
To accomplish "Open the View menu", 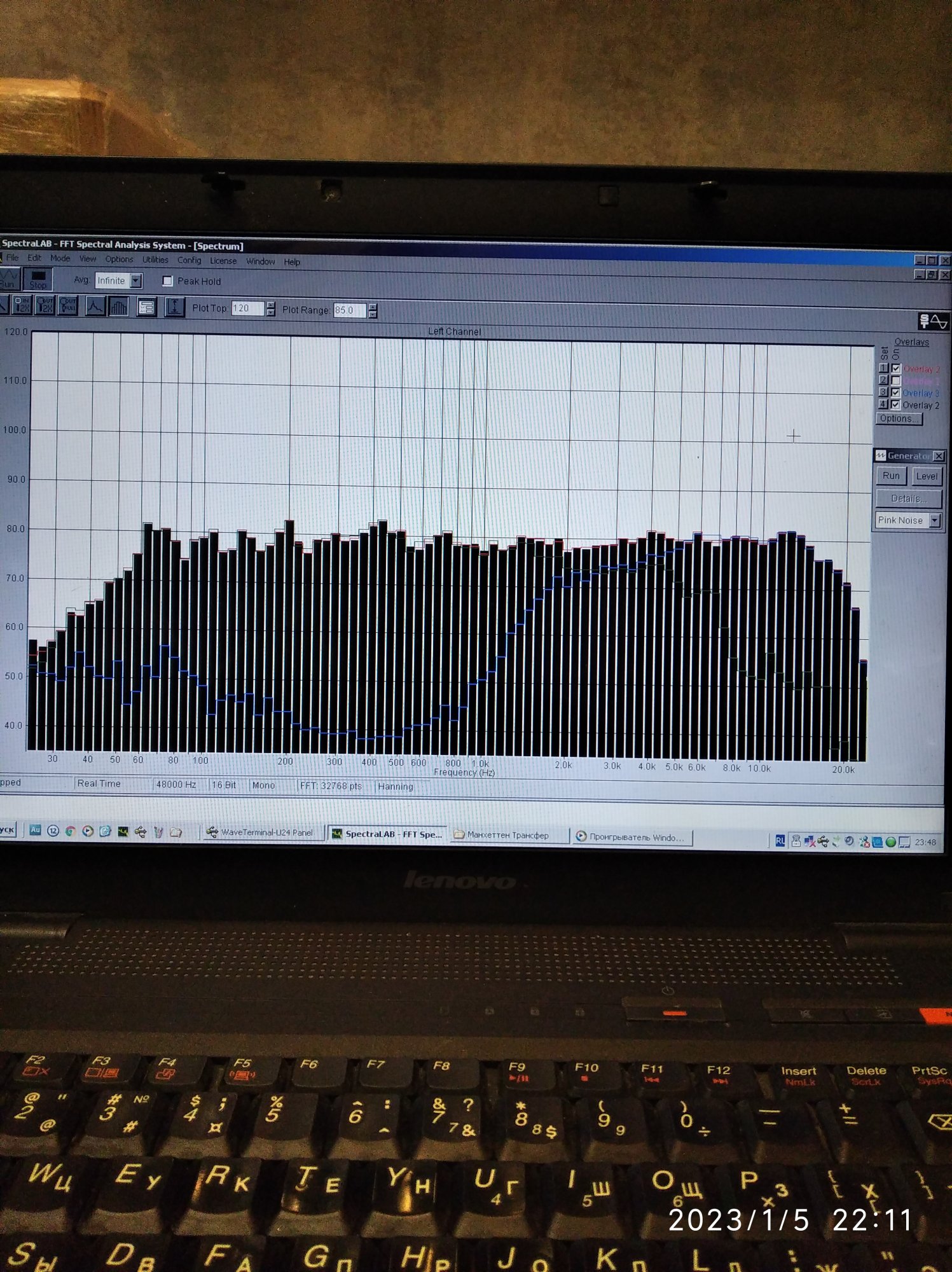I will pos(88,259).
